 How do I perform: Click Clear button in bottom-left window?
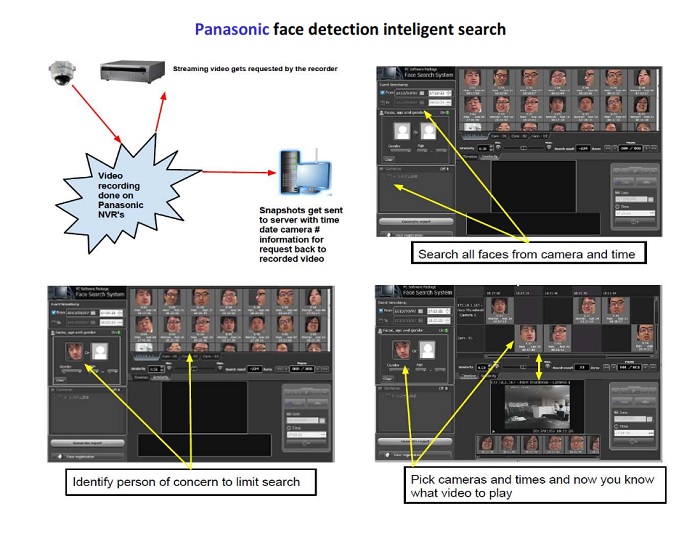point(60,380)
